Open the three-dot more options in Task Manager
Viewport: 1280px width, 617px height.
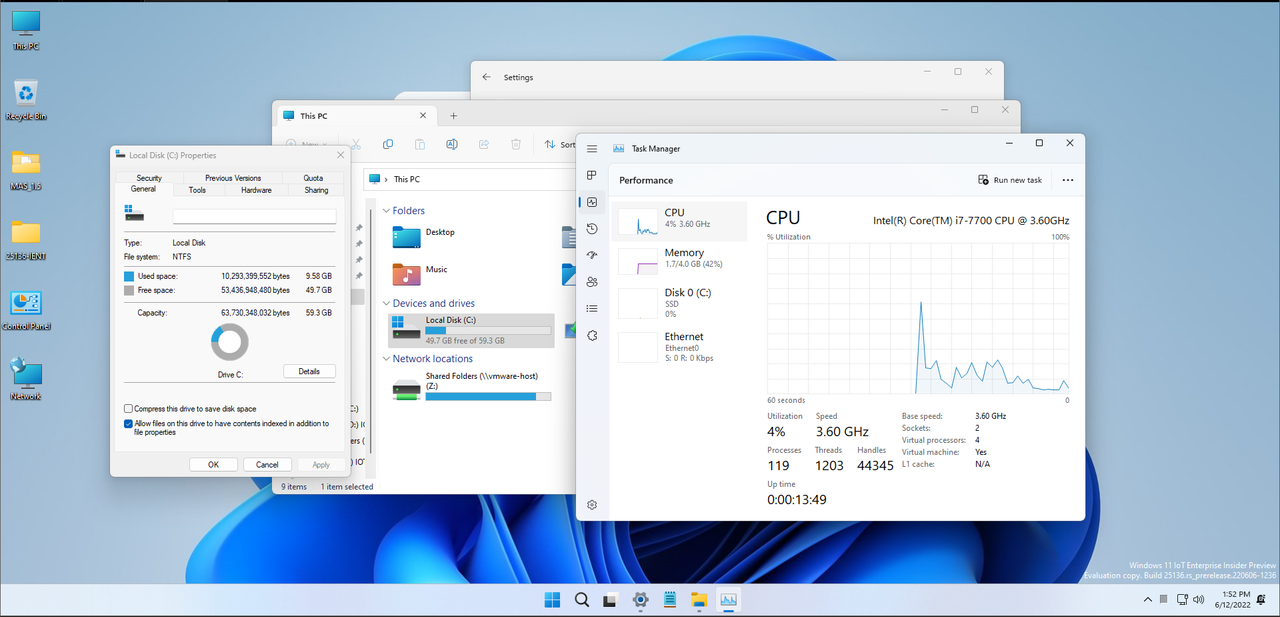click(x=1067, y=180)
